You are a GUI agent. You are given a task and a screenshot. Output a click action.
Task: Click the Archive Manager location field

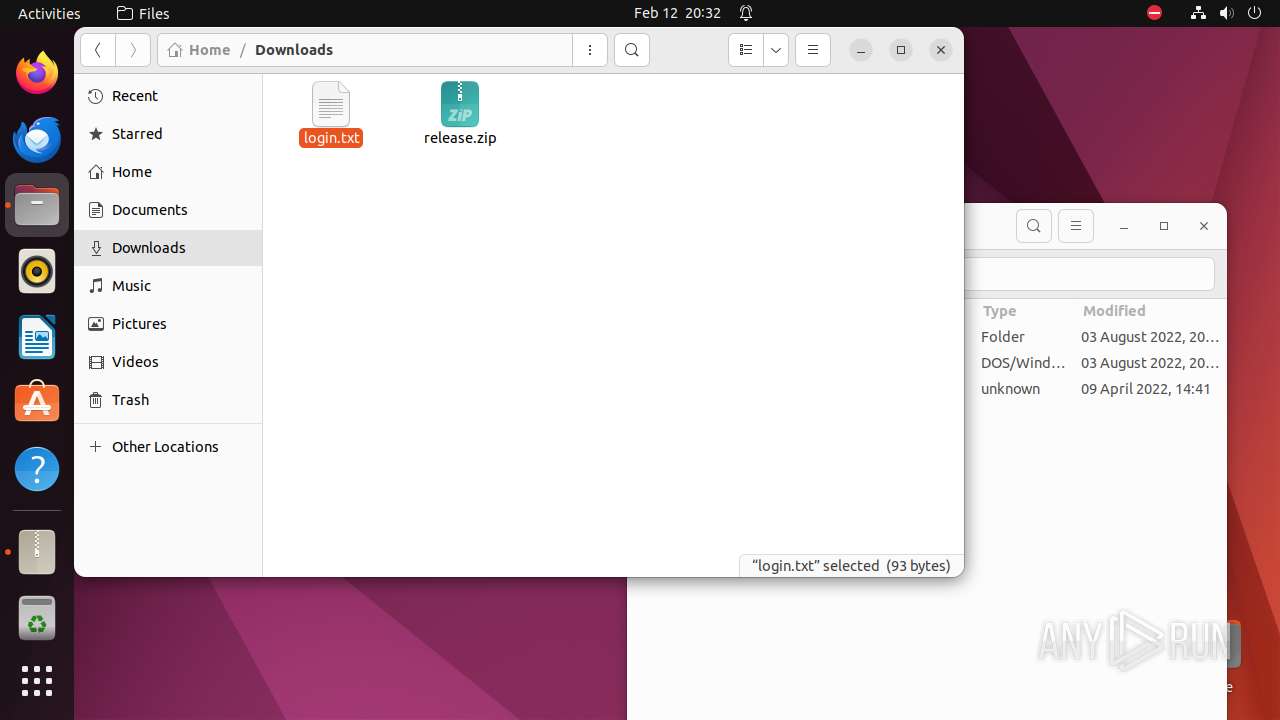(1090, 274)
